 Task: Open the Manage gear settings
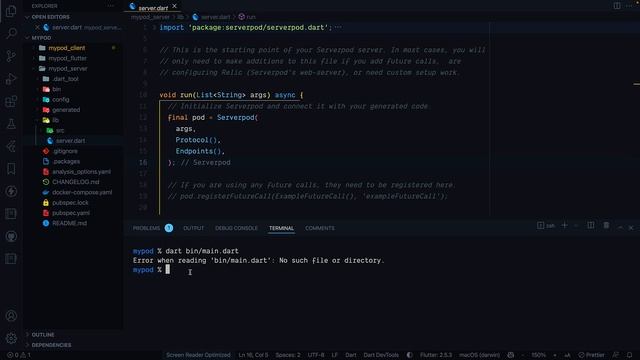pyautogui.click(x=11, y=338)
